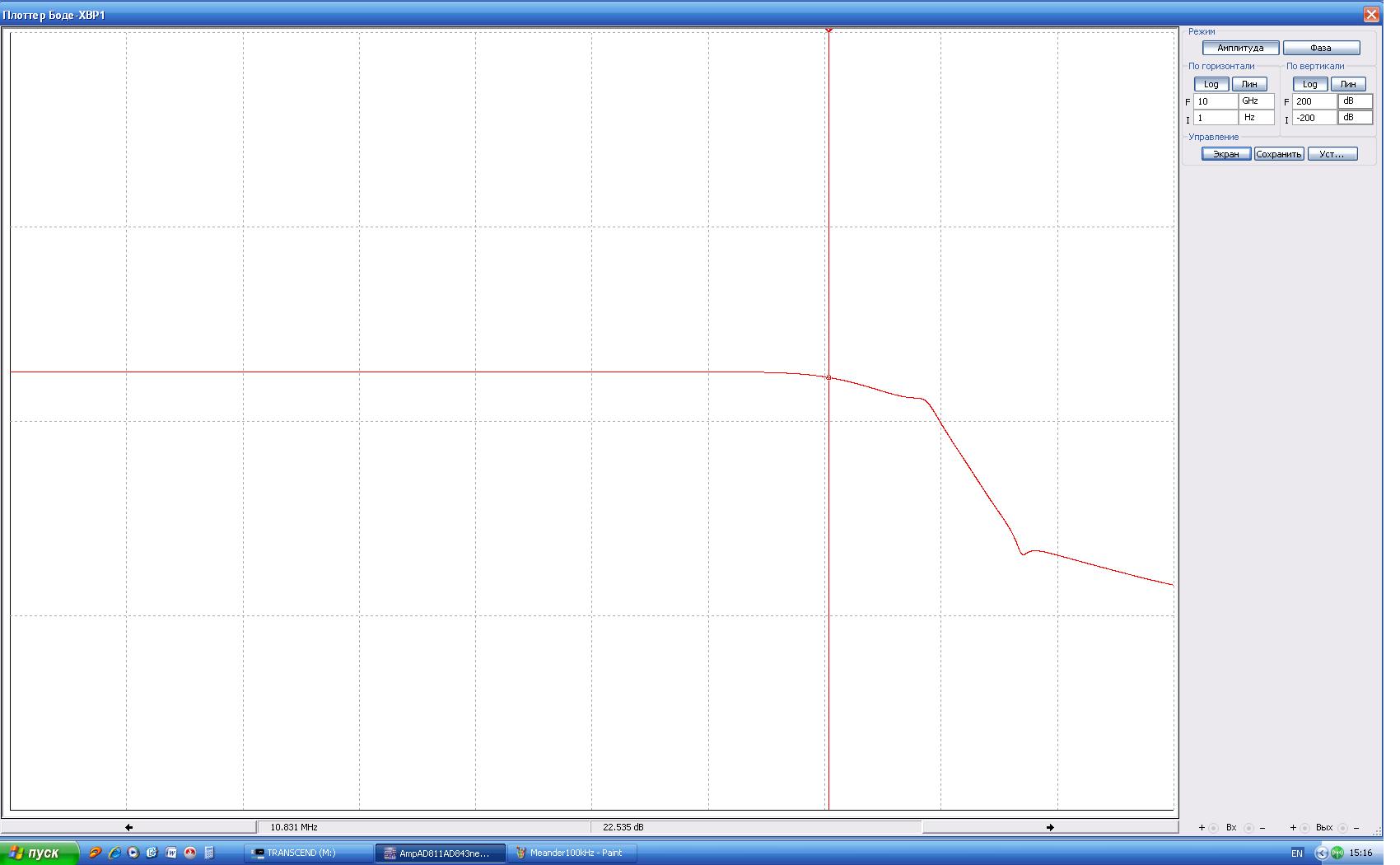Screen dimensions: 1400x865
Task: Switch the plotter to Амплитуда mode
Action: pos(1240,48)
